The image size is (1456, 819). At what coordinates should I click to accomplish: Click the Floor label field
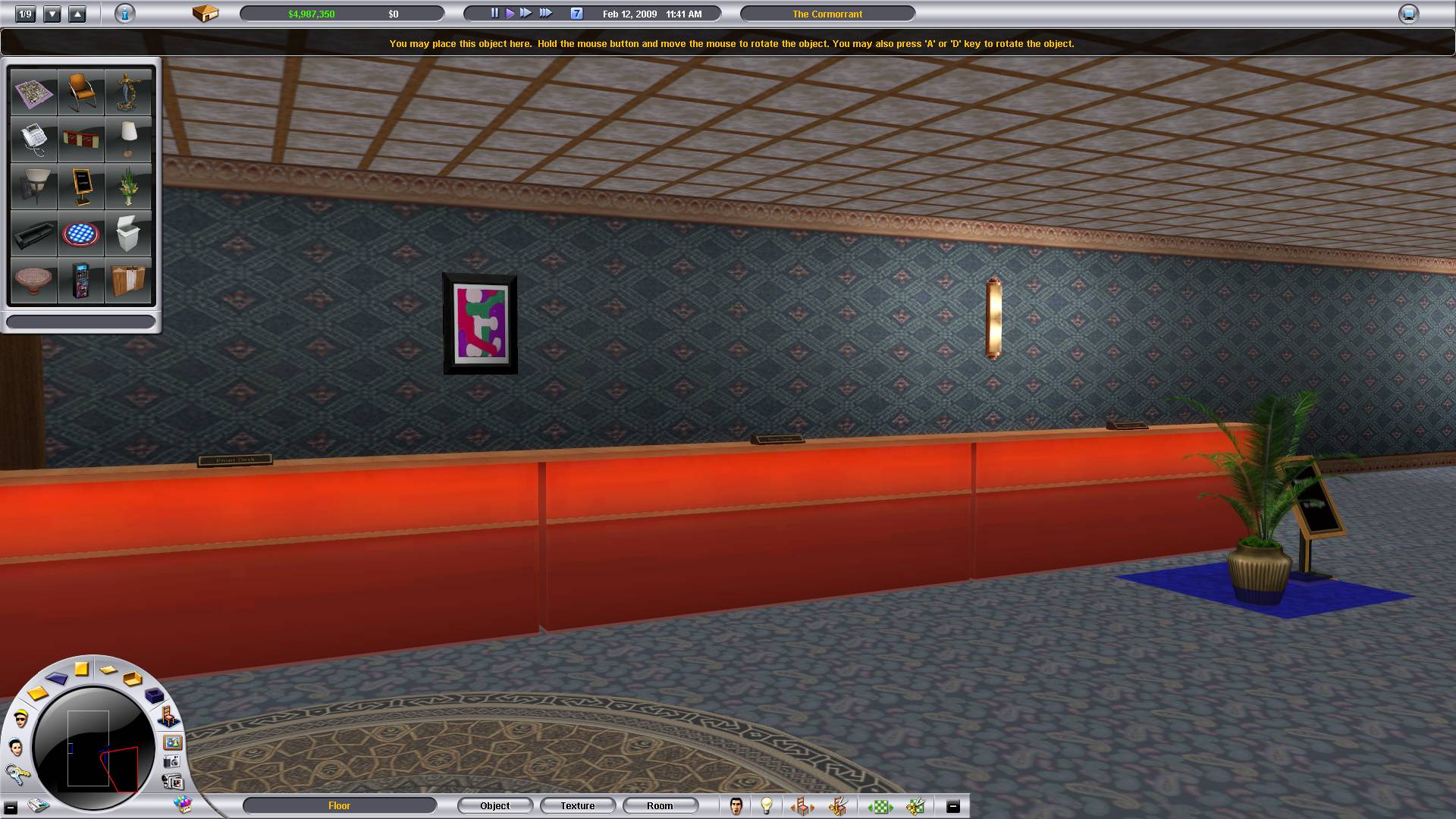pos(339,805)
